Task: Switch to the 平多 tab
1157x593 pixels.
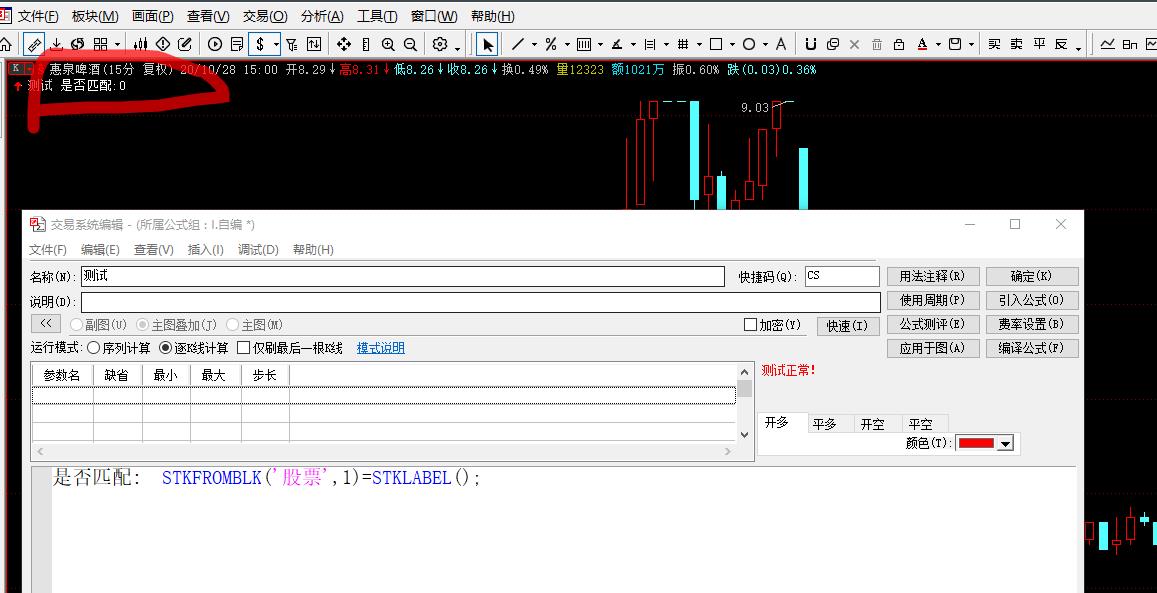Action: 824,424
